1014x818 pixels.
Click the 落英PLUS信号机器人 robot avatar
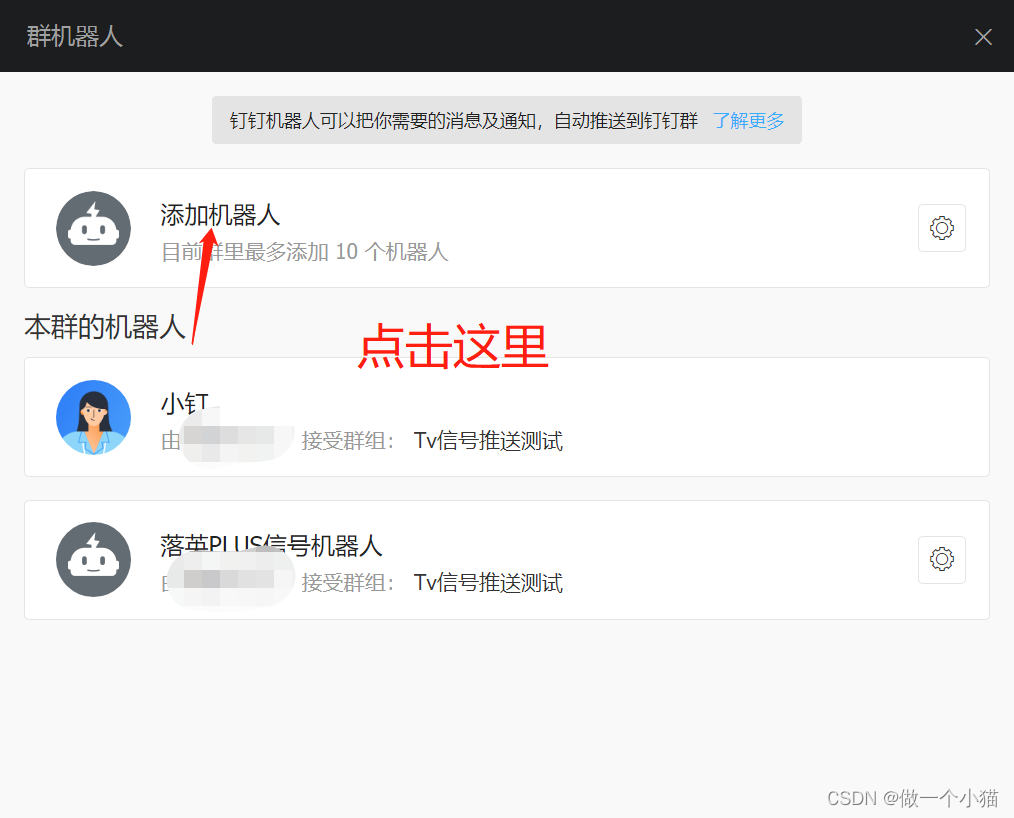[x=93, y=559]
